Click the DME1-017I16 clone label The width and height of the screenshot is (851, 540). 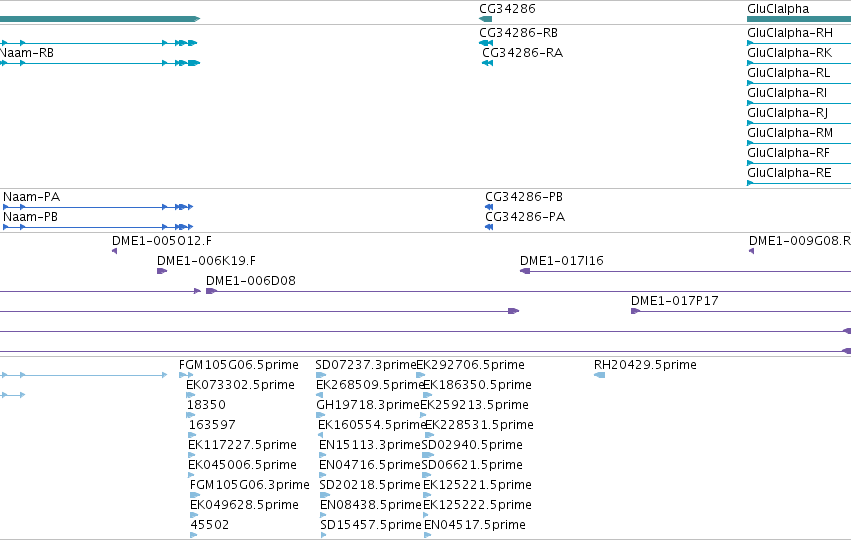[562, 261]
